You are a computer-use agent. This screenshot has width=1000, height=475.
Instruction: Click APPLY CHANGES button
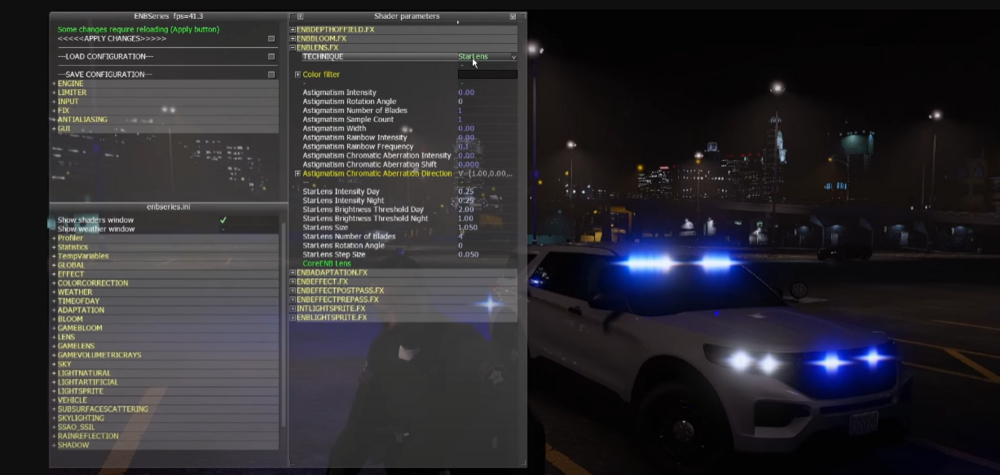pyautogui.click(x=112, y=39)
